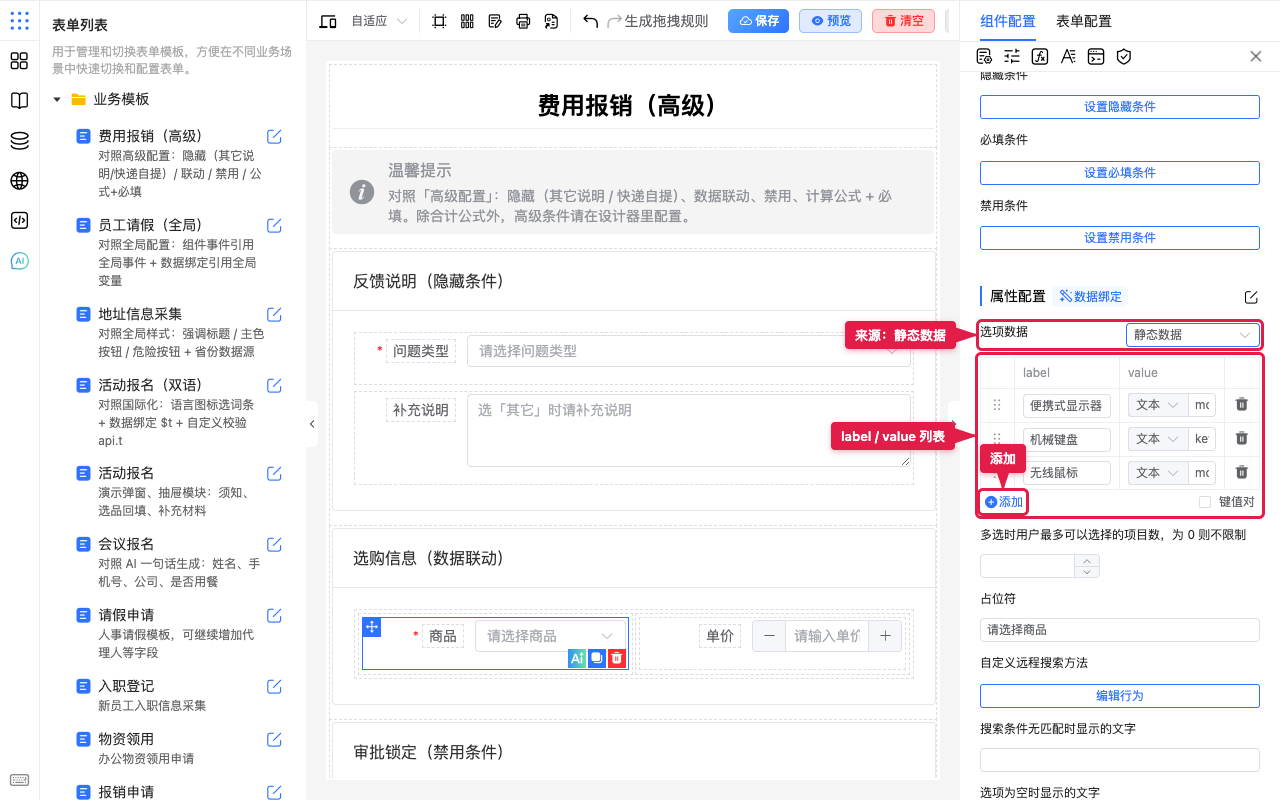Open the 选项数据 静态数据 dropdown
This screenshot has height=800, width=1280.
pos(1192,335)
